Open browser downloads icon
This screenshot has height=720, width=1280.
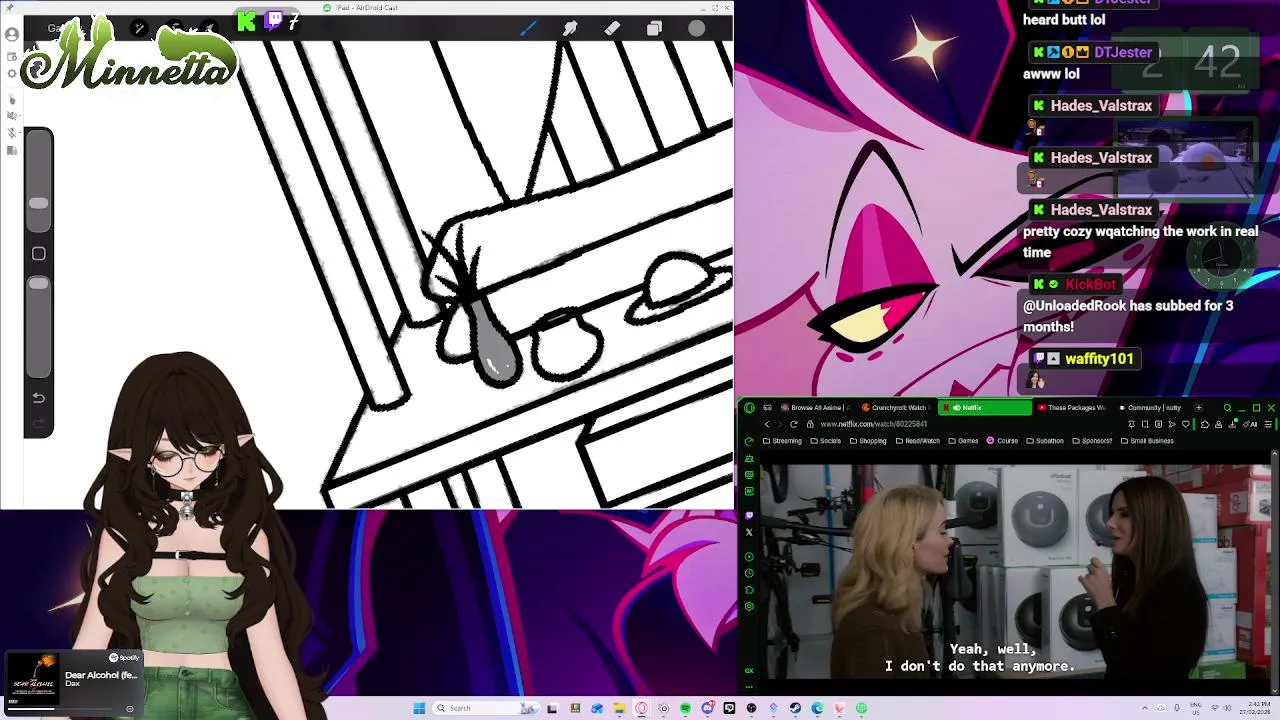(1232, 424)
